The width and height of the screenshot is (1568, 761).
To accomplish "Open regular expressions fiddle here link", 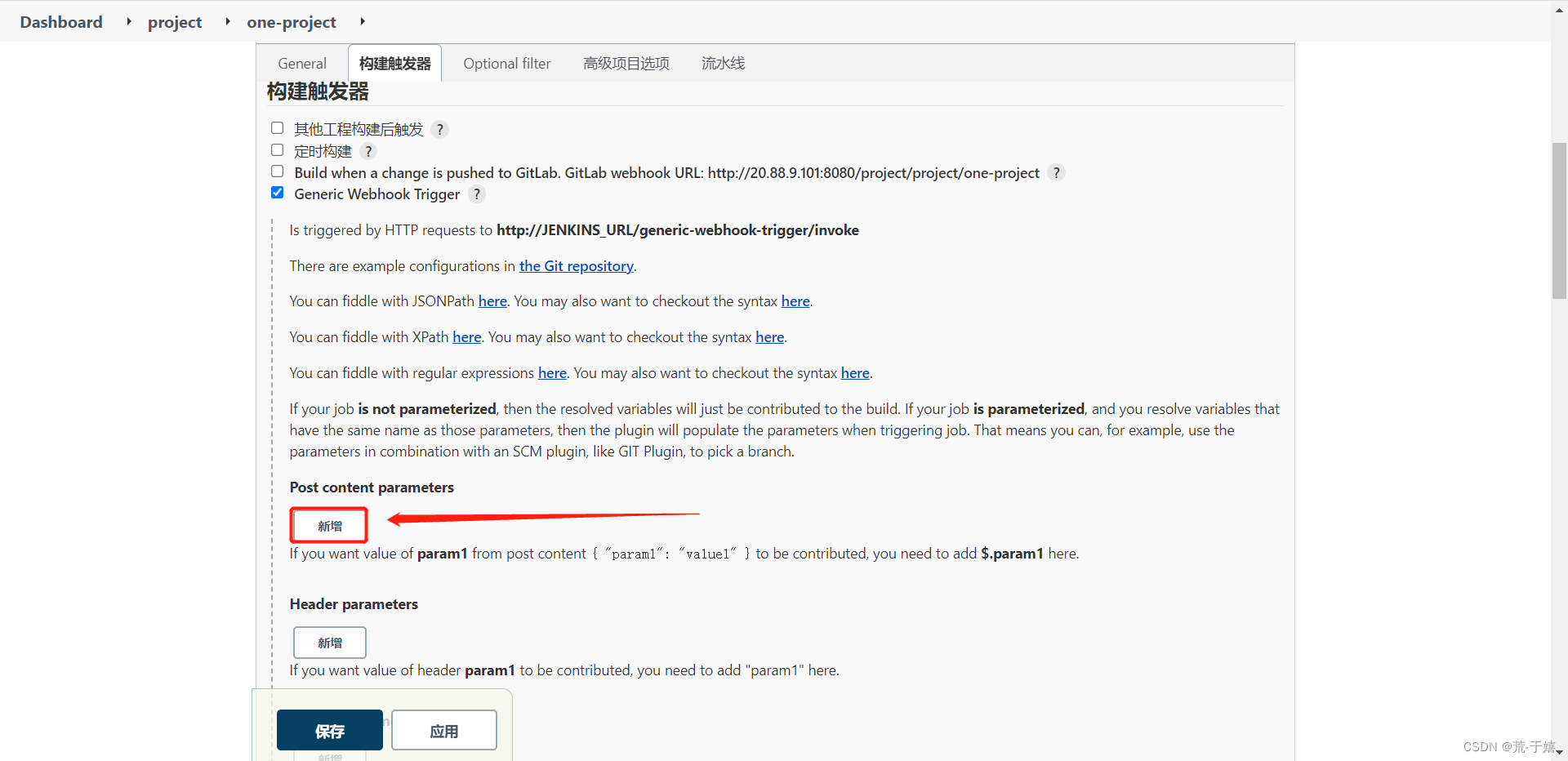I will [x=552, y=373].
